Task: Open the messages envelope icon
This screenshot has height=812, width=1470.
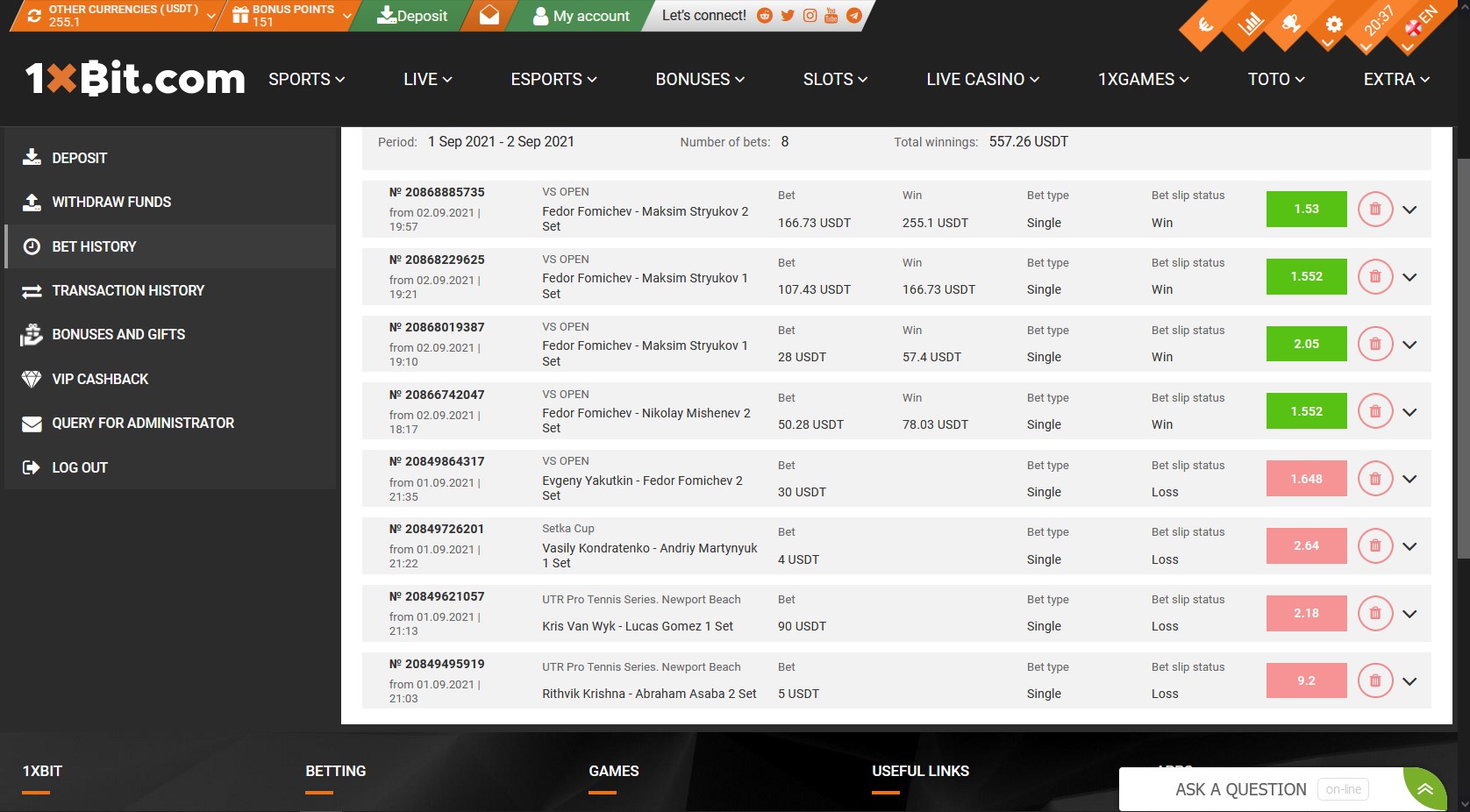Action: (489, 16)
